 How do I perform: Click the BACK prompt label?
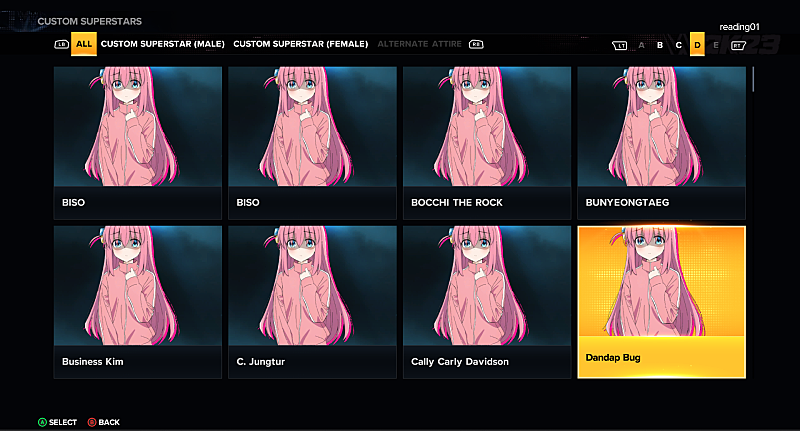pyautogui.click(x=109, y=422)
